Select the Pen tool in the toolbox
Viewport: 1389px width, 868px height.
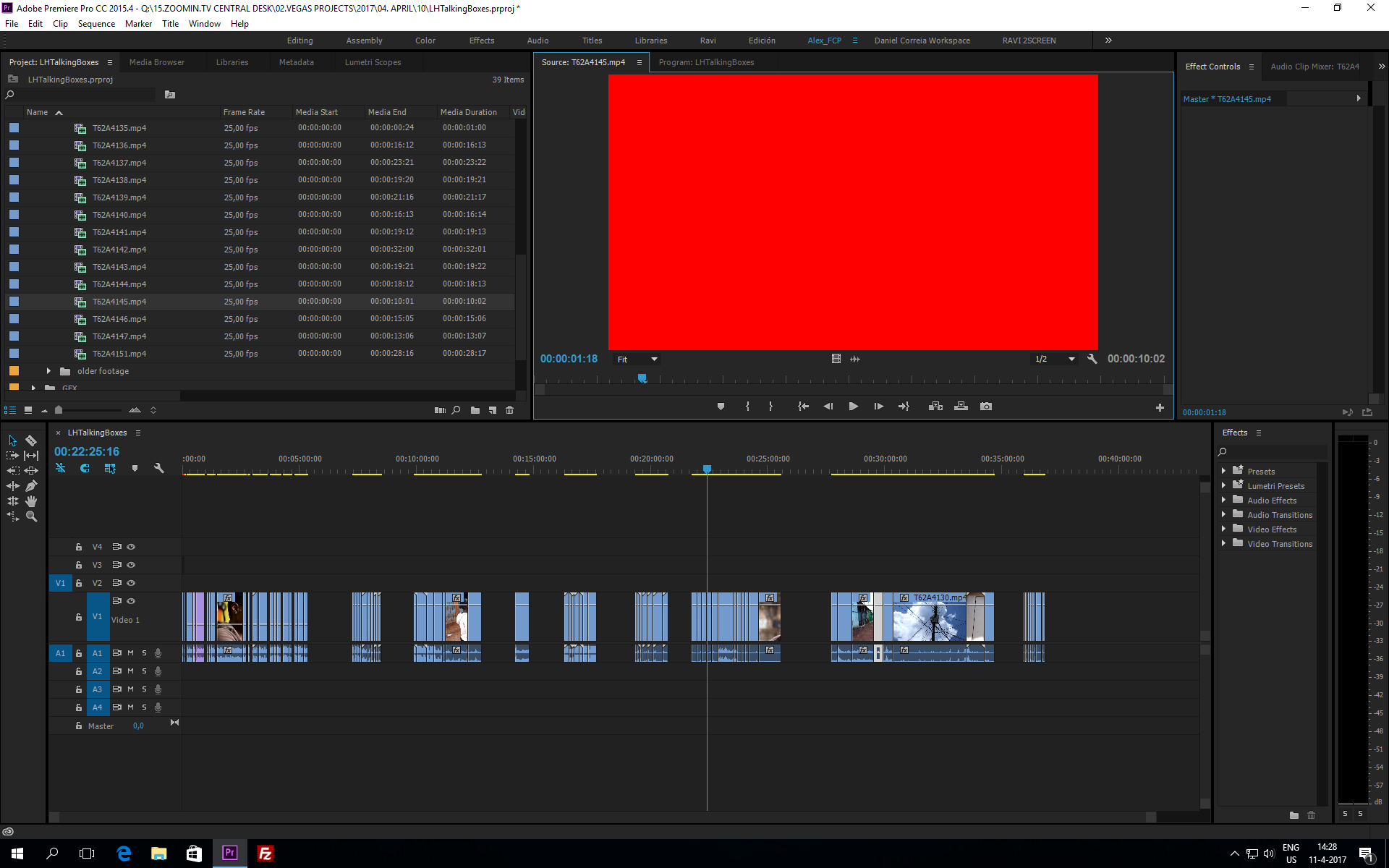(x=31, y=486)
